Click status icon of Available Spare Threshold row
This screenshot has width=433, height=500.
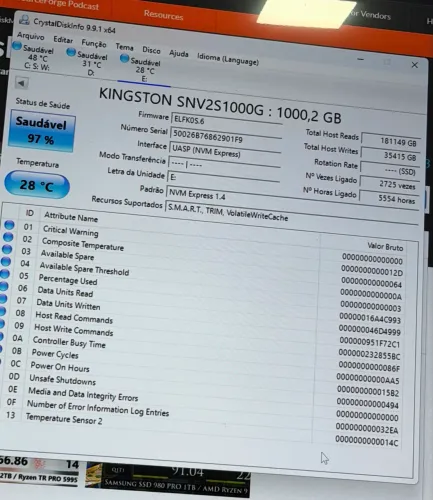point(6,262)
